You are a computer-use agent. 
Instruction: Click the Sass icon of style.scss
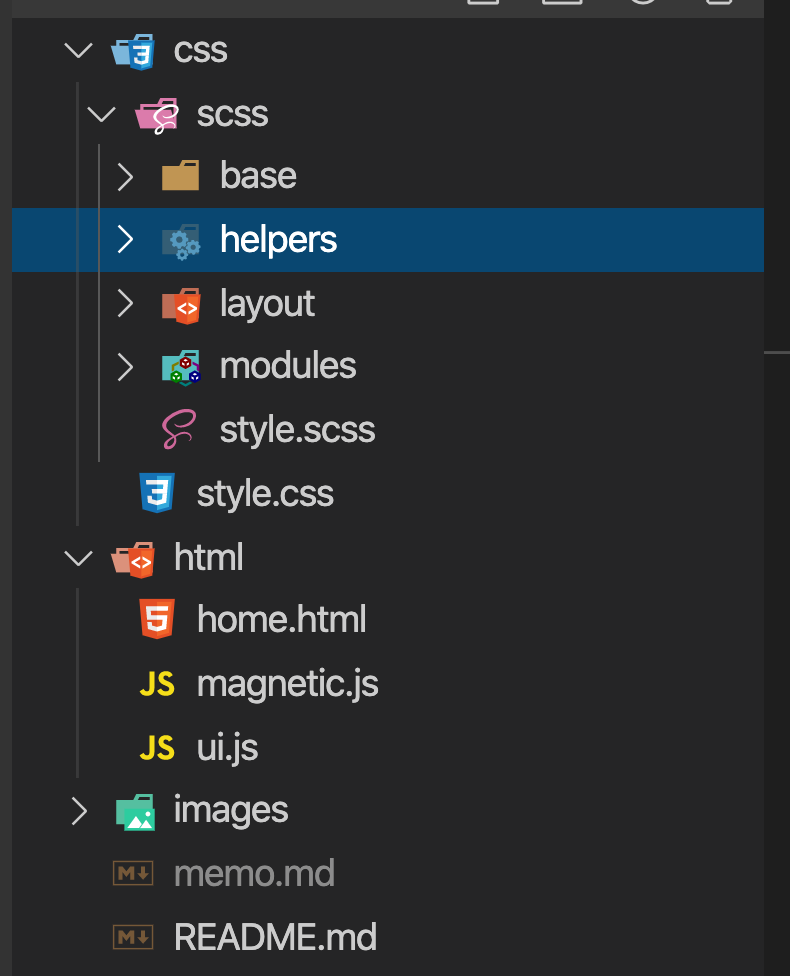click(x=179, y=429)
